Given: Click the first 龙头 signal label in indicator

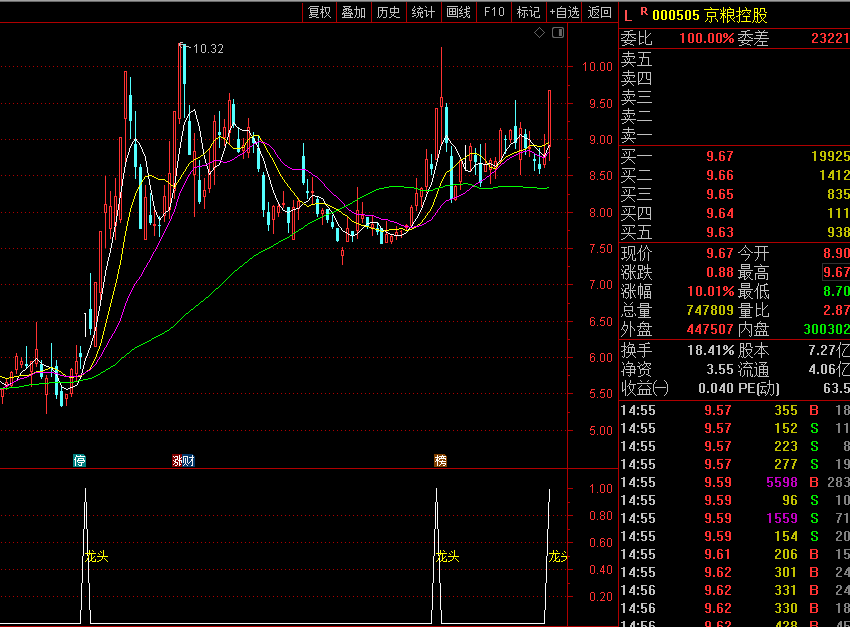Looking at the screenshot, I should (96, 557).
